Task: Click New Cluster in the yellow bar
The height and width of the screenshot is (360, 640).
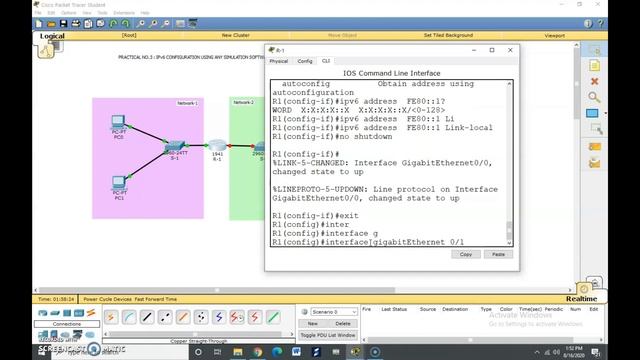Action: pyautogui.click(x=236, y=36)
